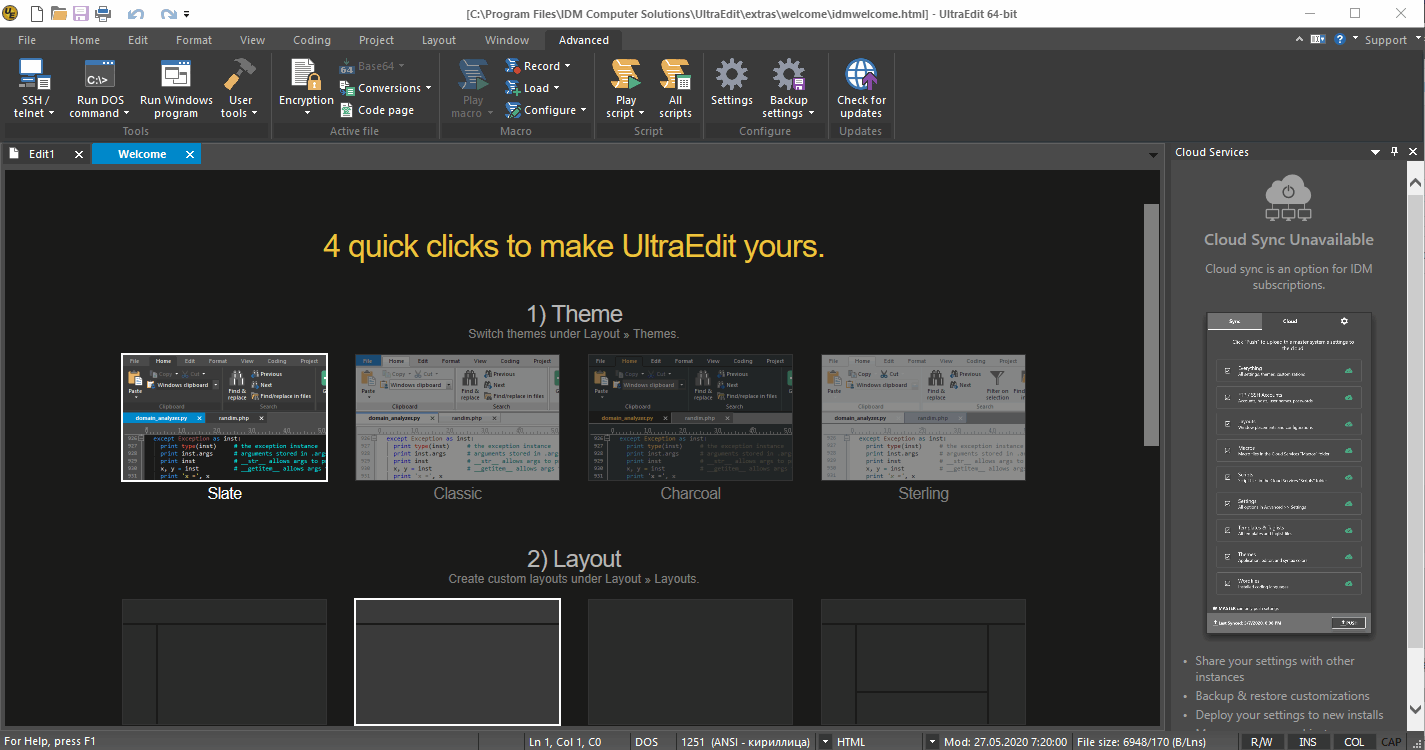Open Customize Quick Access Toolbar dropdown
The image size is (1425, 750).
point(187,15)
